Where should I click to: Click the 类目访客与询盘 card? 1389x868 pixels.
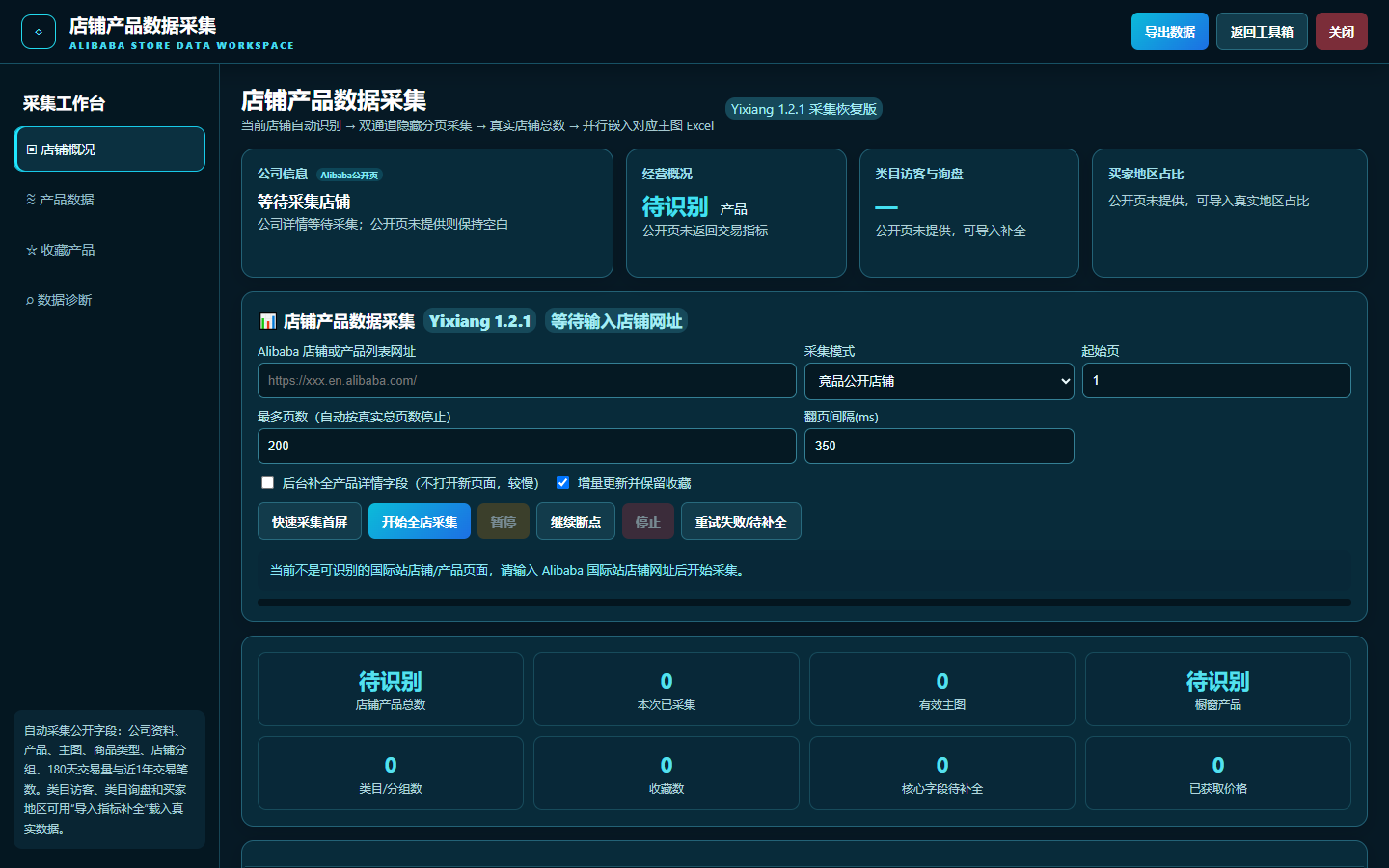pos(969,213)
